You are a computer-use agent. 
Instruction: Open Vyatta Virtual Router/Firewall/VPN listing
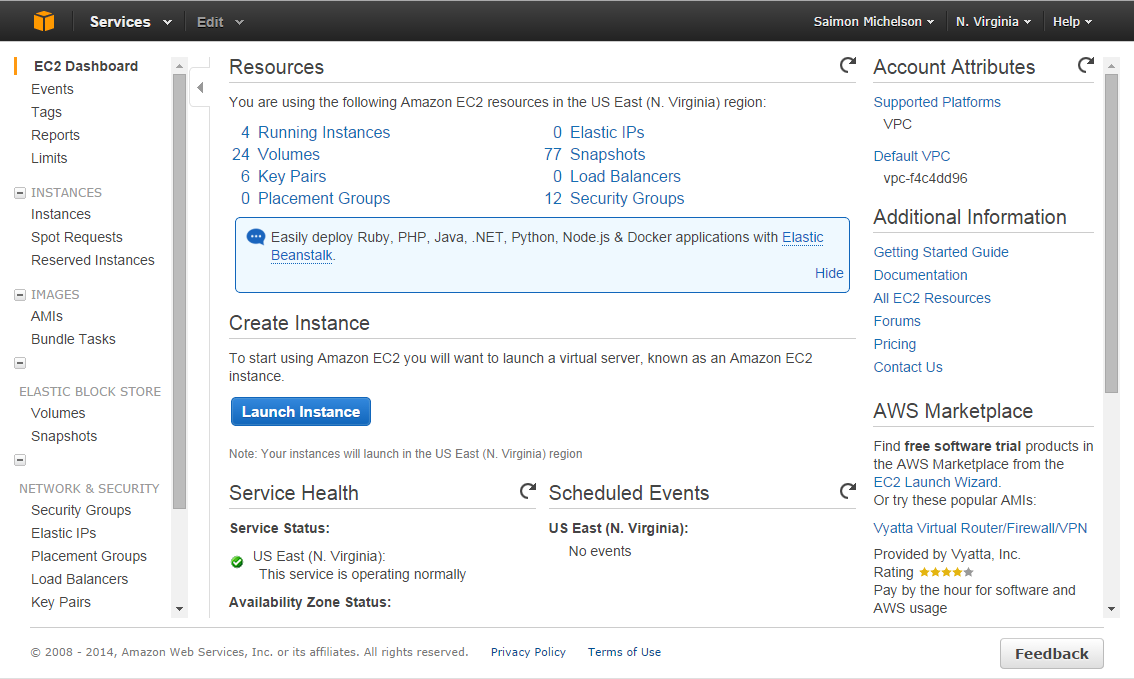[980, 528]
